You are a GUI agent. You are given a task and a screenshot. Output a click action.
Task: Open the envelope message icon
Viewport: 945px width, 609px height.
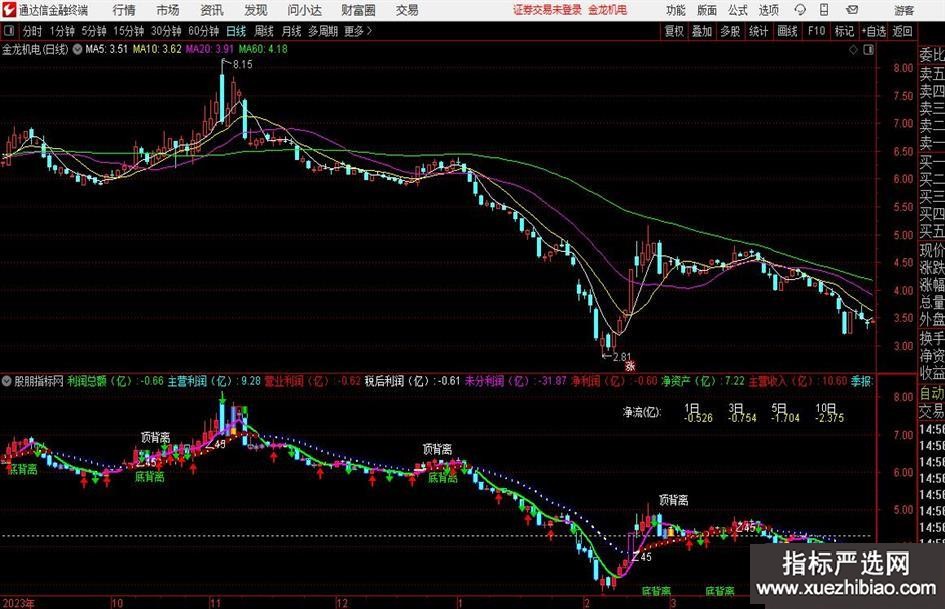(852, 10)
